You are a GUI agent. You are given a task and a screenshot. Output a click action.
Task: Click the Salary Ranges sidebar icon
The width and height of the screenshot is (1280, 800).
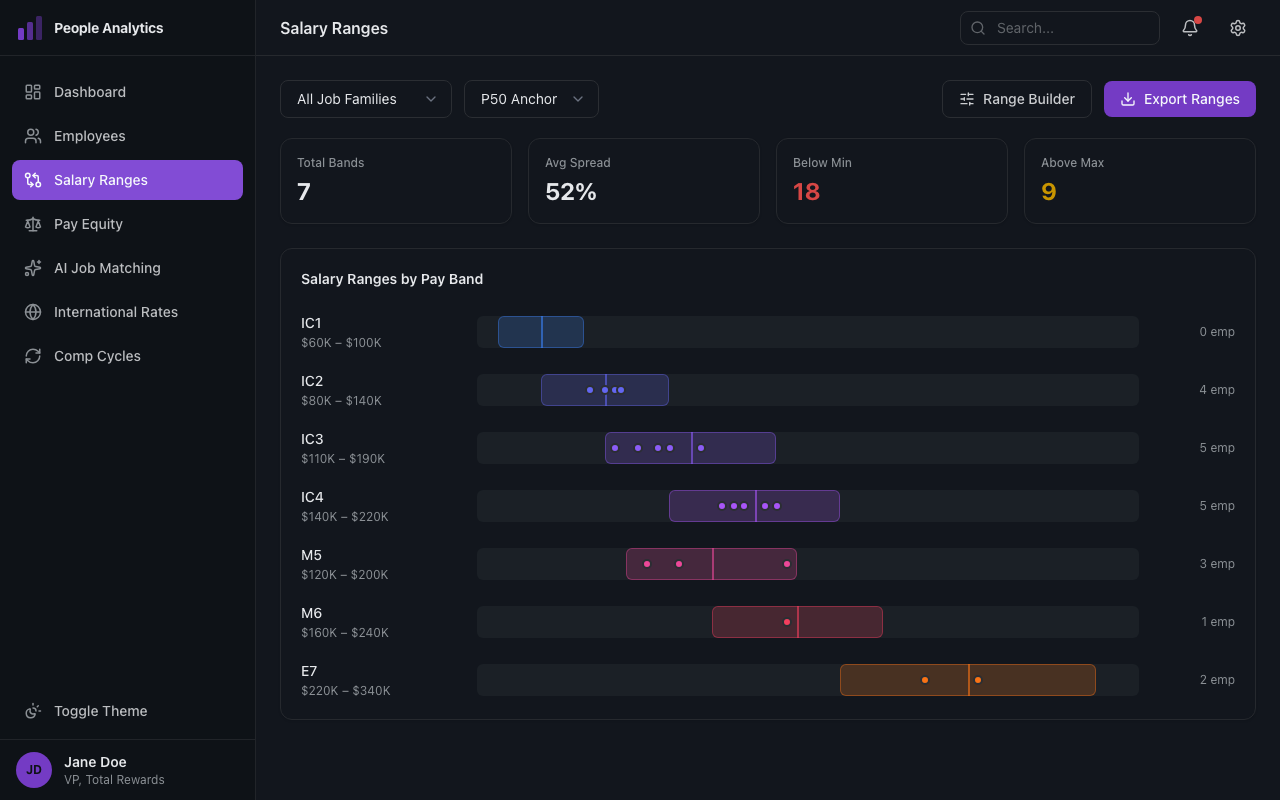(x=33, y=179)
